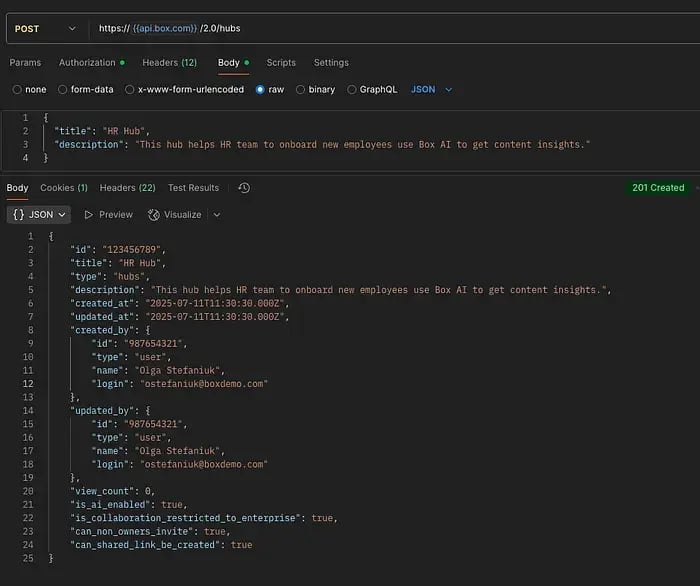
Task: Click the "is_ai_enabled": true line
Action: coord(129,505)
